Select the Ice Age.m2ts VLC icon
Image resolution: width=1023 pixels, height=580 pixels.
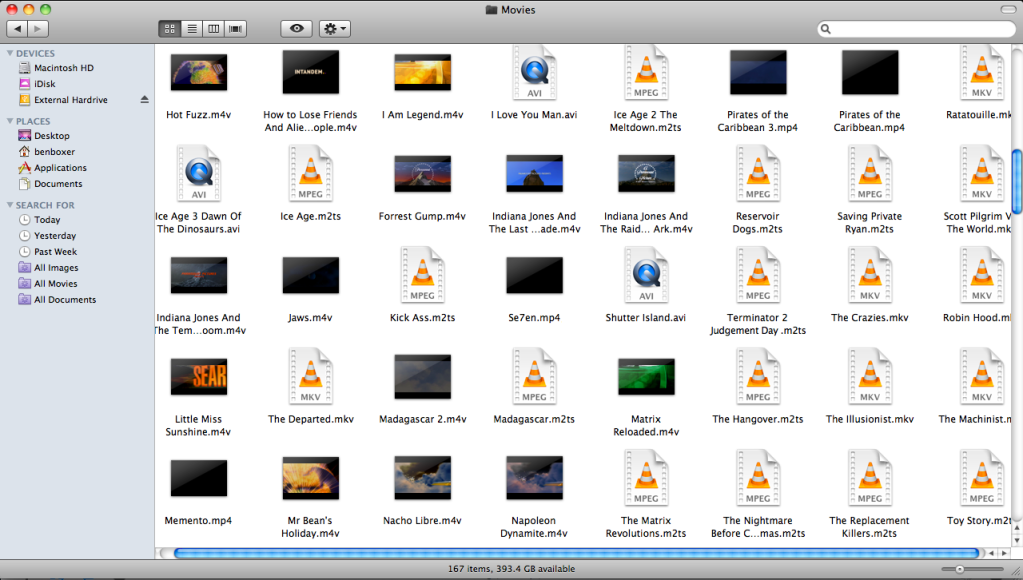click(311, 174)
